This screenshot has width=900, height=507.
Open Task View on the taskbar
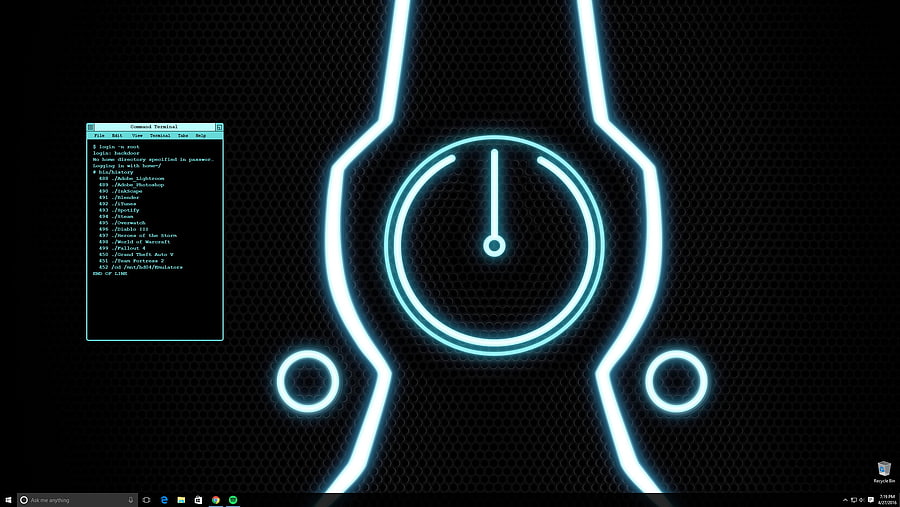(x=146, y=500)
